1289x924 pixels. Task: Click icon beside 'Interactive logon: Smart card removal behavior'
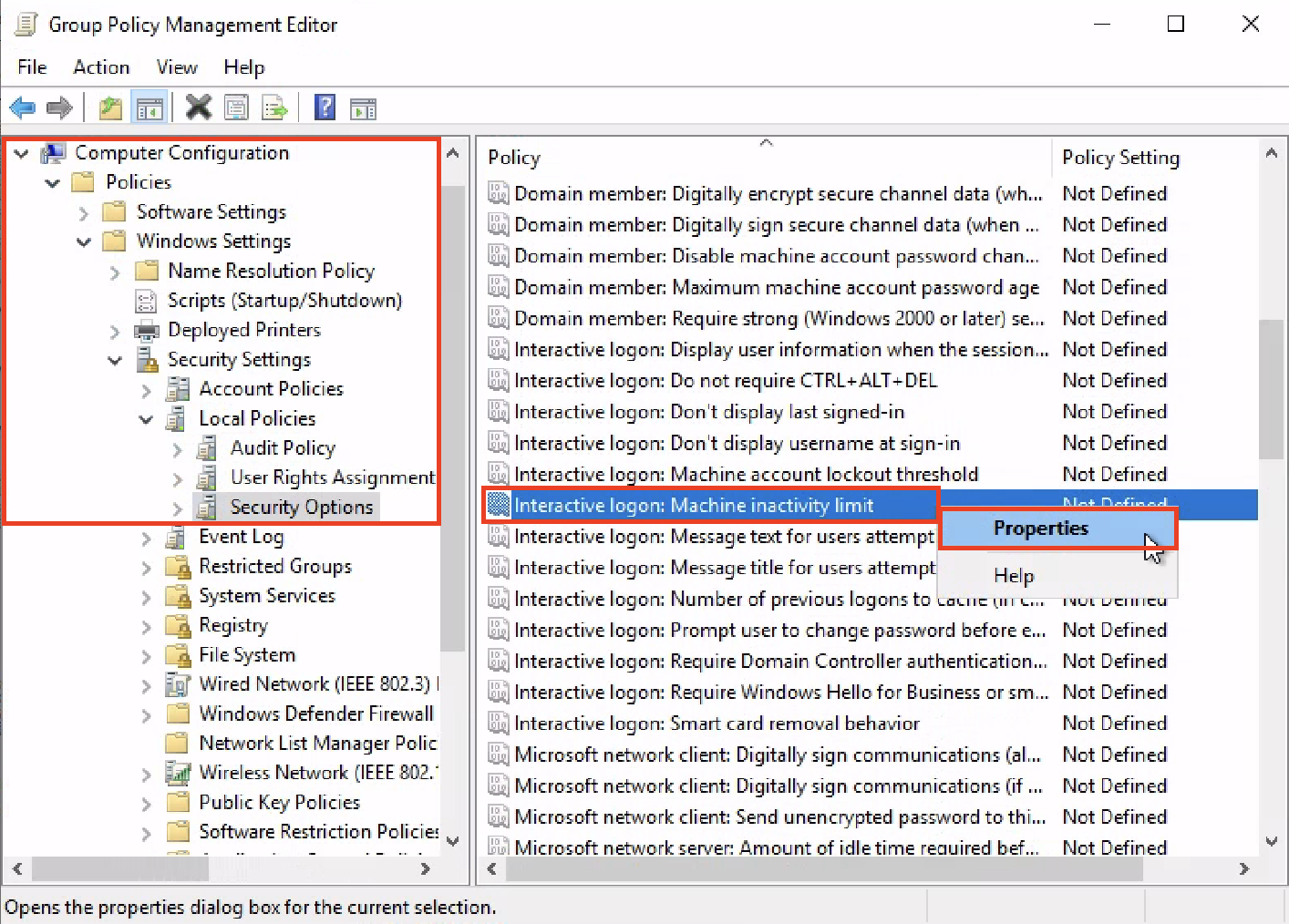pos(498,724)
